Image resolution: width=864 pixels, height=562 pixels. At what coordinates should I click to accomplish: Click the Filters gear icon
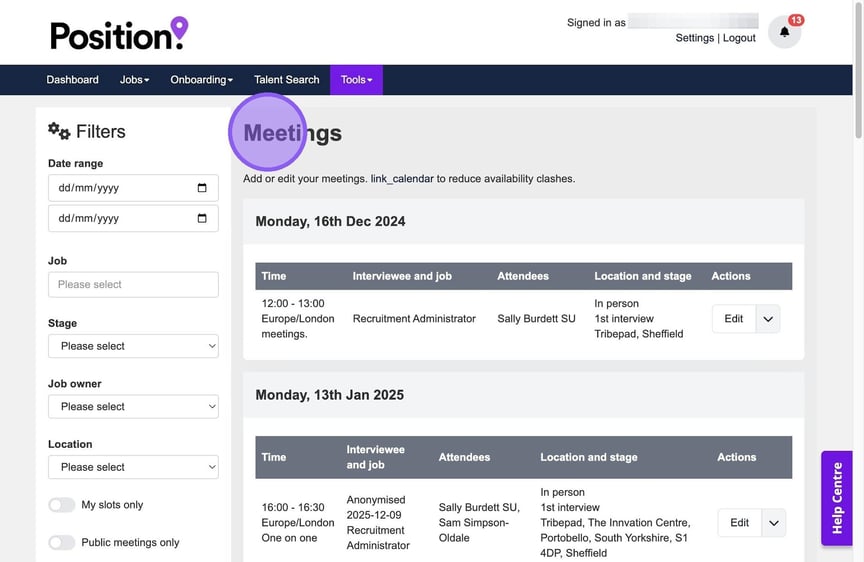click(x=59, y=131)
